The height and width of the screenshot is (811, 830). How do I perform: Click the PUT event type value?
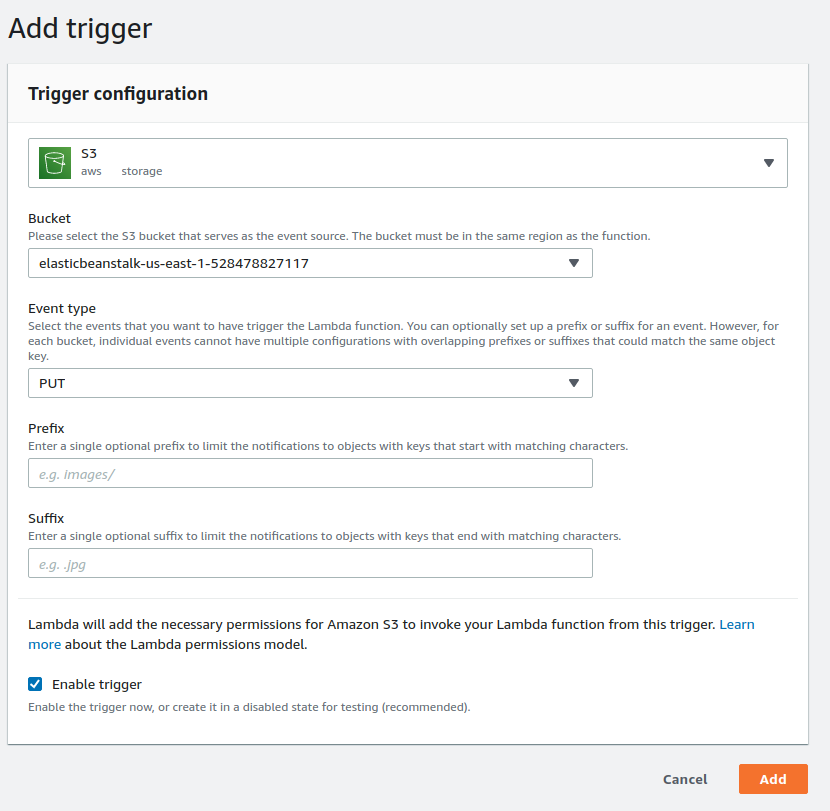coord(52,383)
